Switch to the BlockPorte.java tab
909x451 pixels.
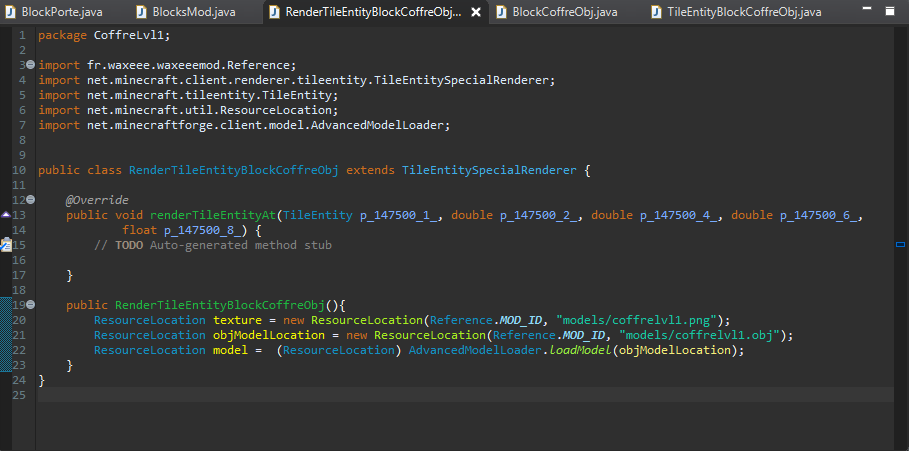click(x=62, y=12)
